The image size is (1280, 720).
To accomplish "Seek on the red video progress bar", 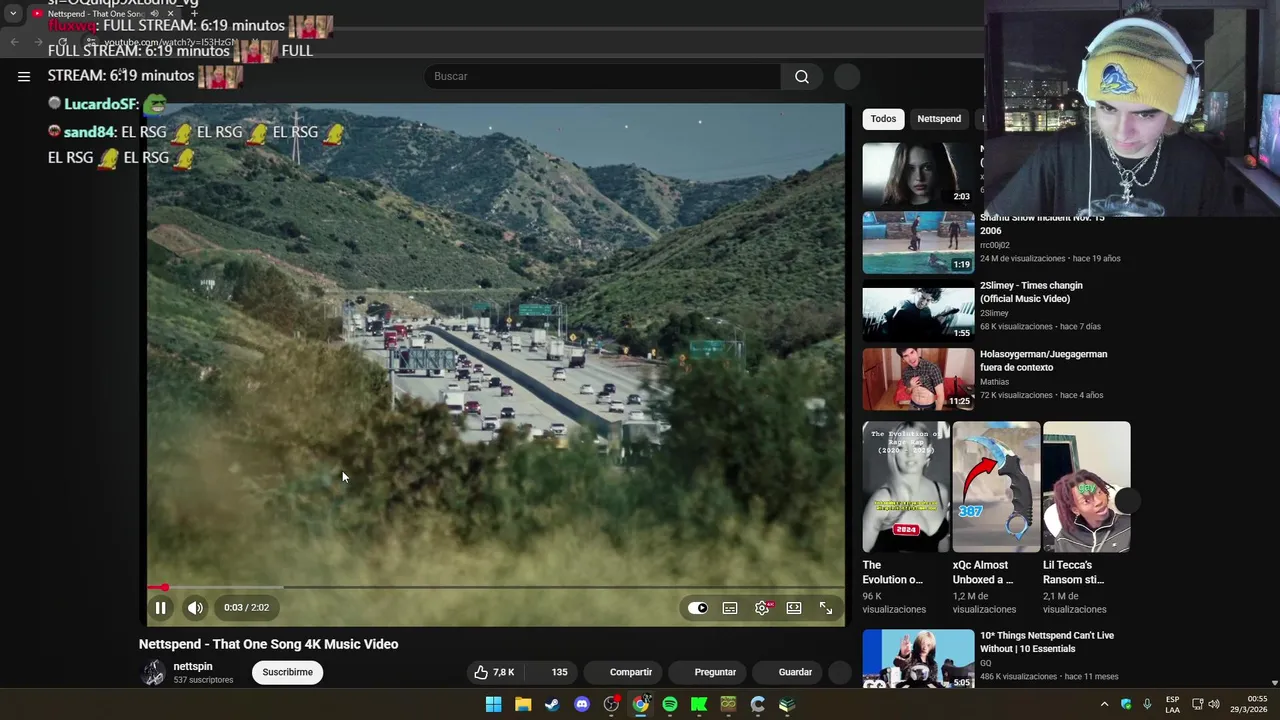I will pyautogui.click(x=495, y=588).
